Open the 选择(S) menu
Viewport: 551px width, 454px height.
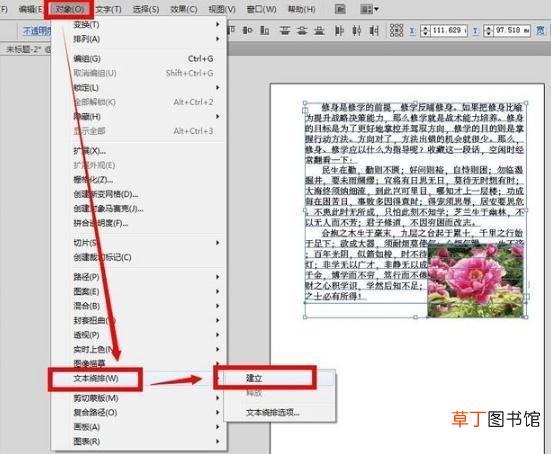(146, 9)
